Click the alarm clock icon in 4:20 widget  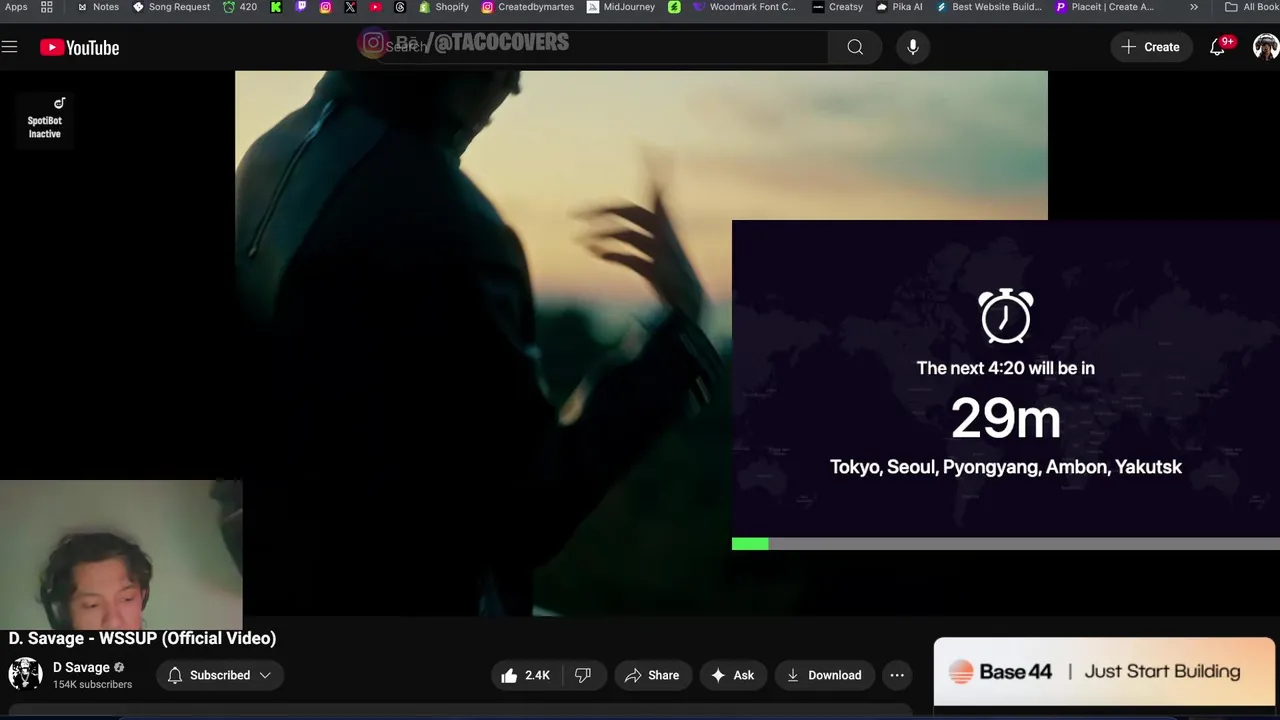(1005, 316)
